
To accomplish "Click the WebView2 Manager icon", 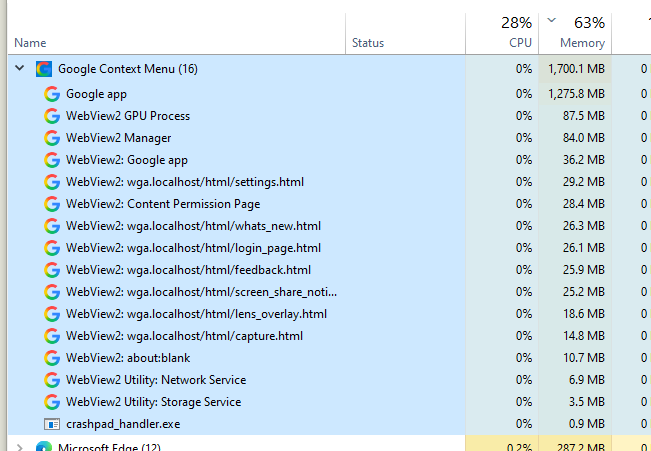I will pyautogui.click(x=52, y=138).
